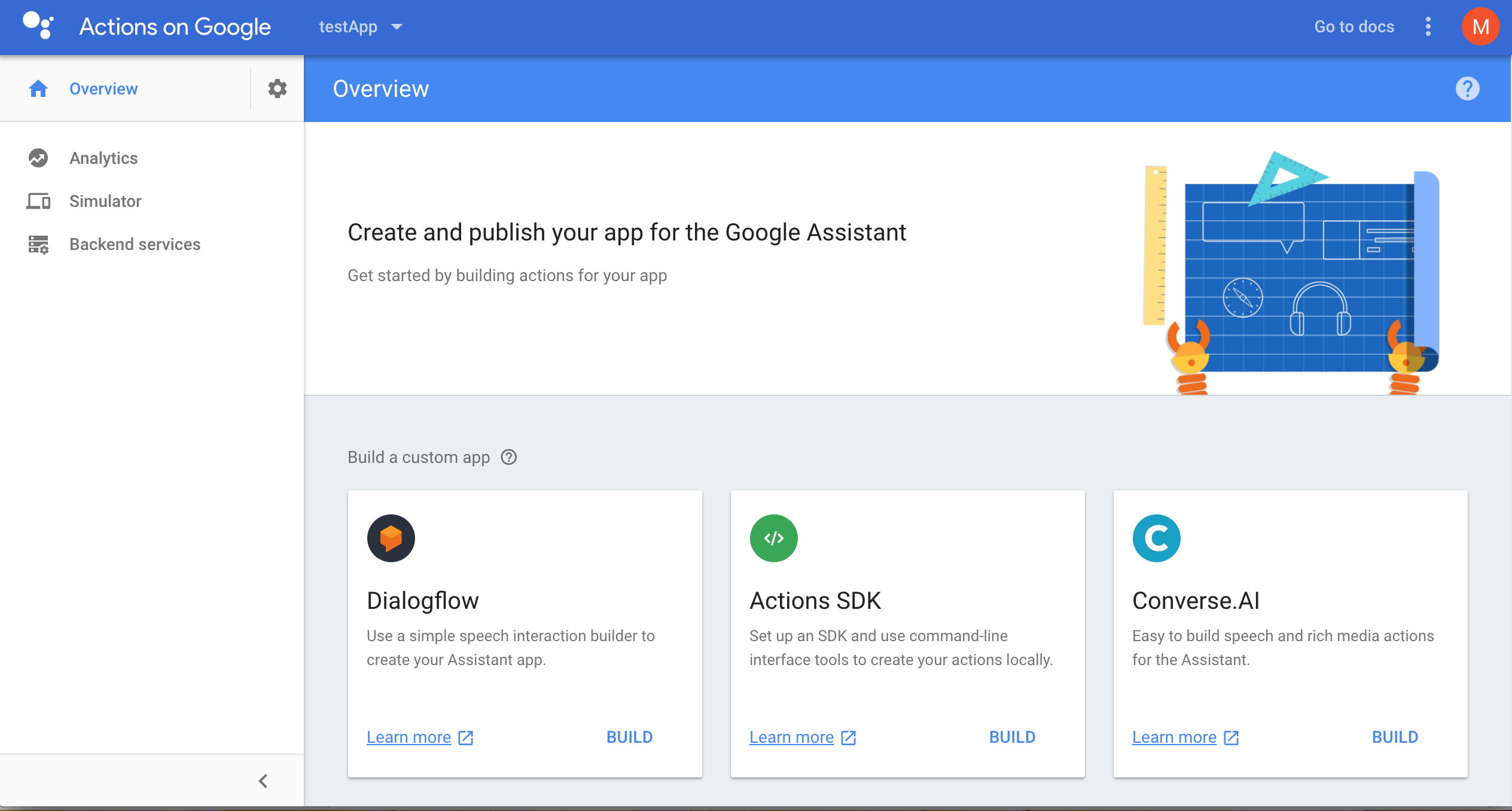Click BUILD on the Actions SDK card

(x=1013, y=737)
